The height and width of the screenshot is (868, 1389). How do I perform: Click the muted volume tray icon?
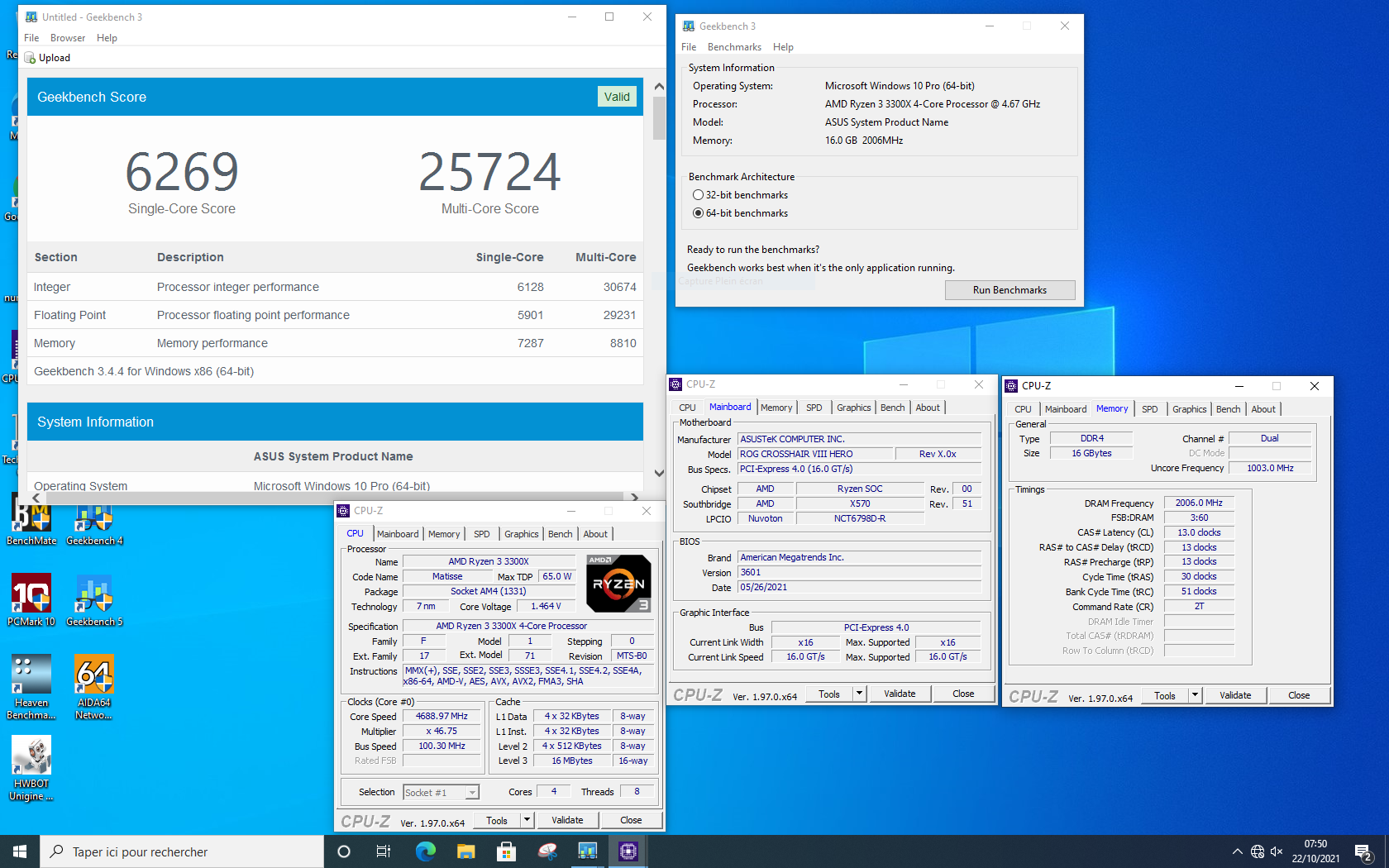click(1277, 851)
